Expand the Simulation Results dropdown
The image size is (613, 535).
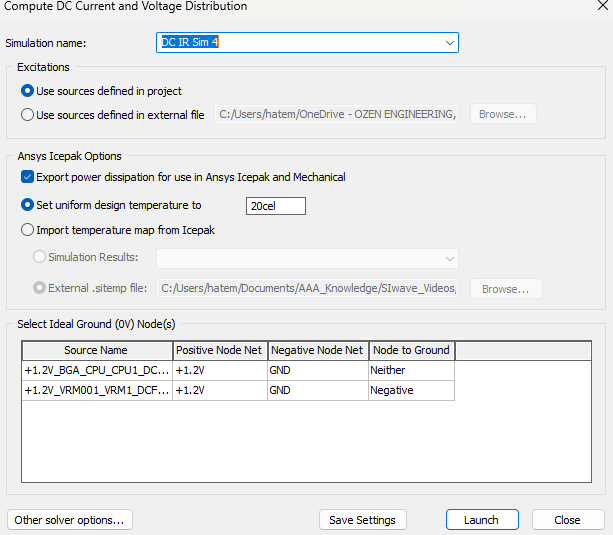(x=450, y=258)
